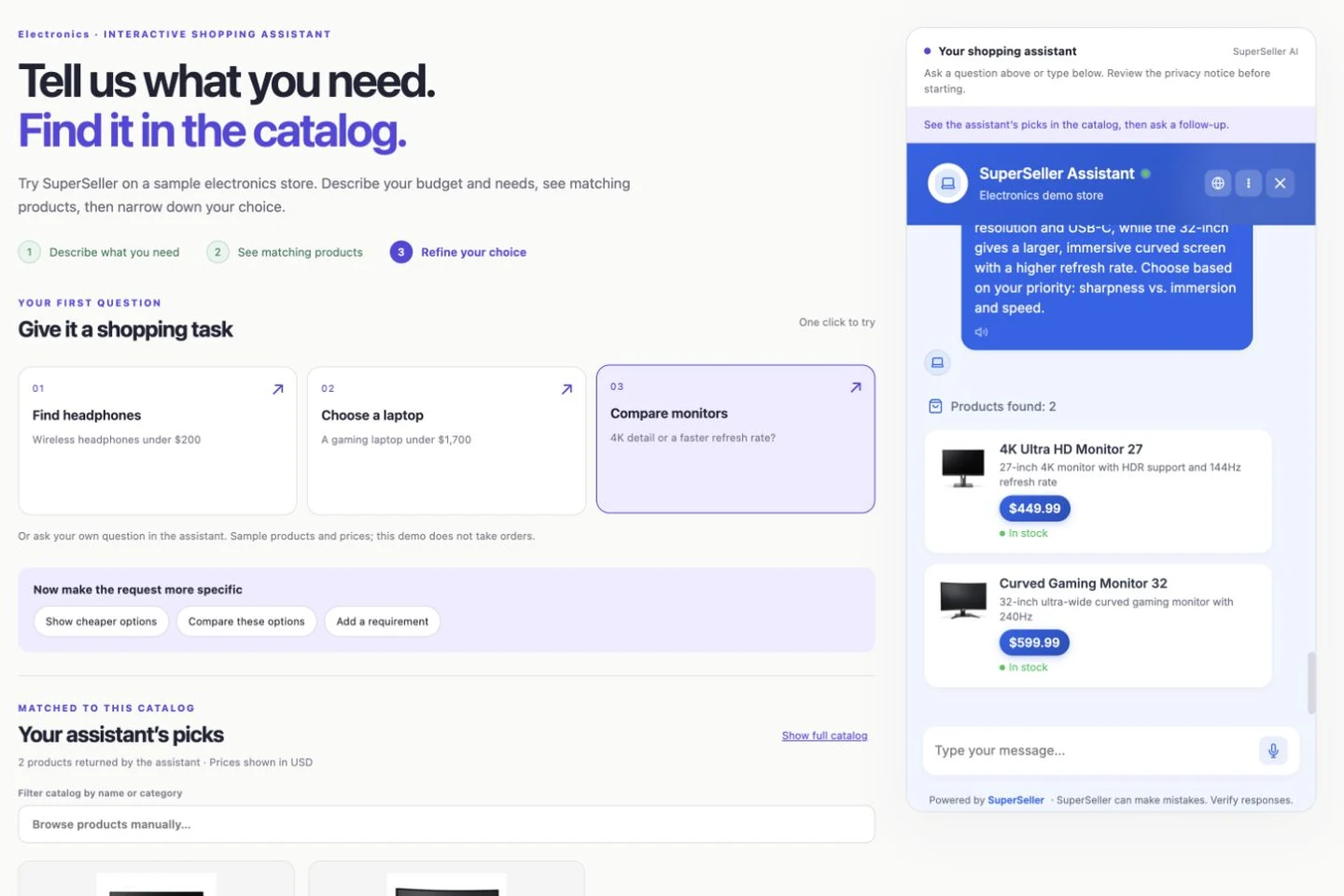Screen dimensions: 1344x896
Task: Click the globe language icon in assistant header
Action: (1217, 183)
